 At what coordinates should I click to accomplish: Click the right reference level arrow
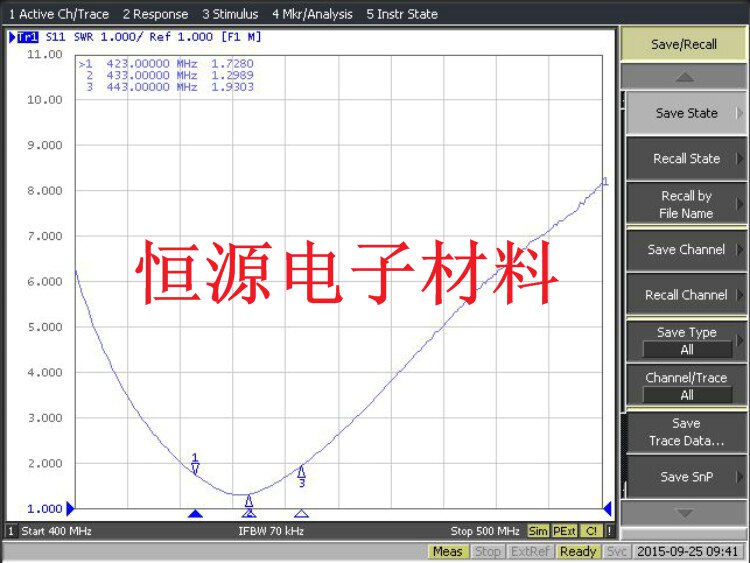(607, 508)
